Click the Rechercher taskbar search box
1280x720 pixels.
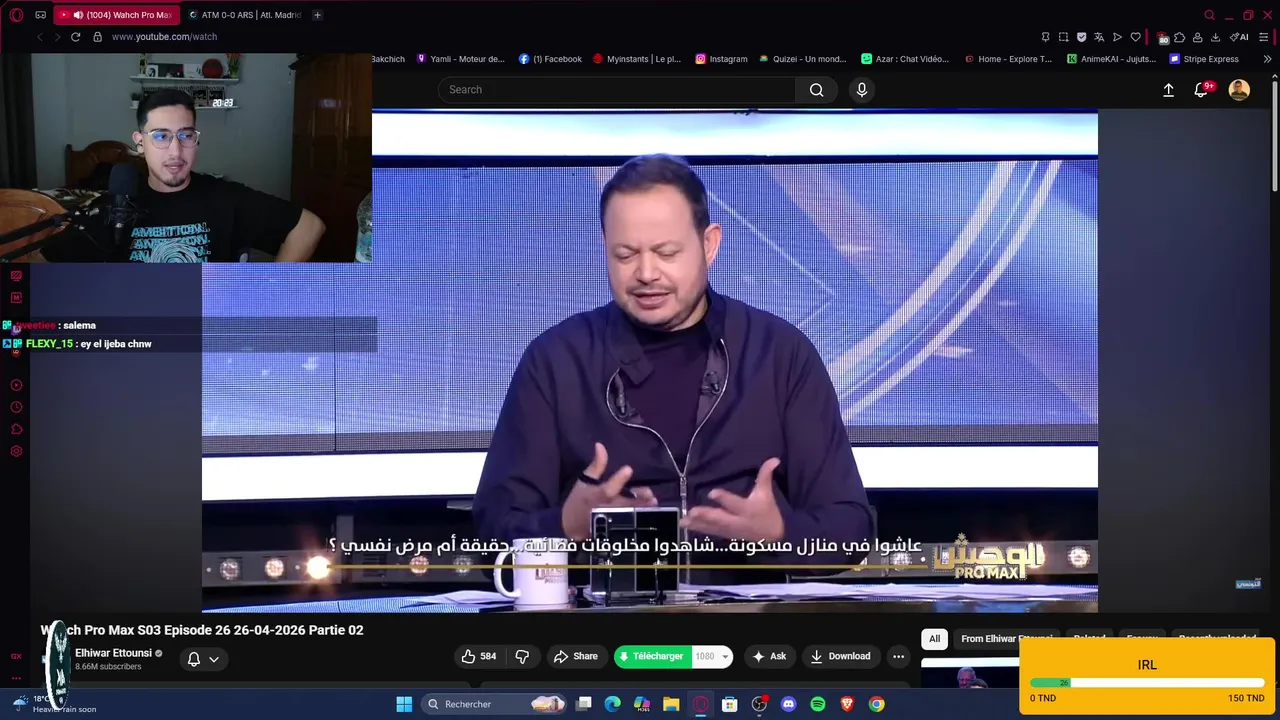494,704
